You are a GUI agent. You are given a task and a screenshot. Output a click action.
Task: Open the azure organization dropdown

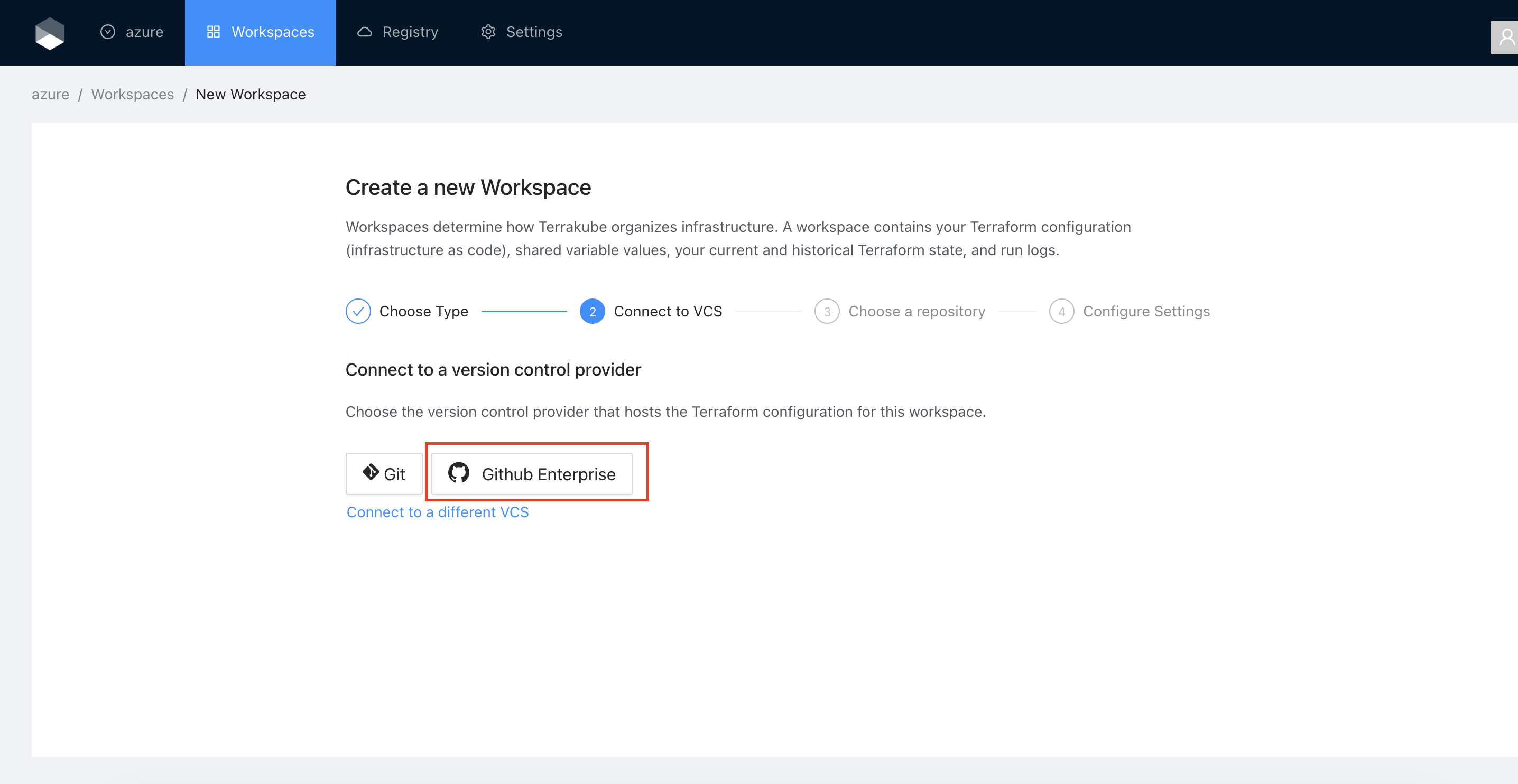132,32
